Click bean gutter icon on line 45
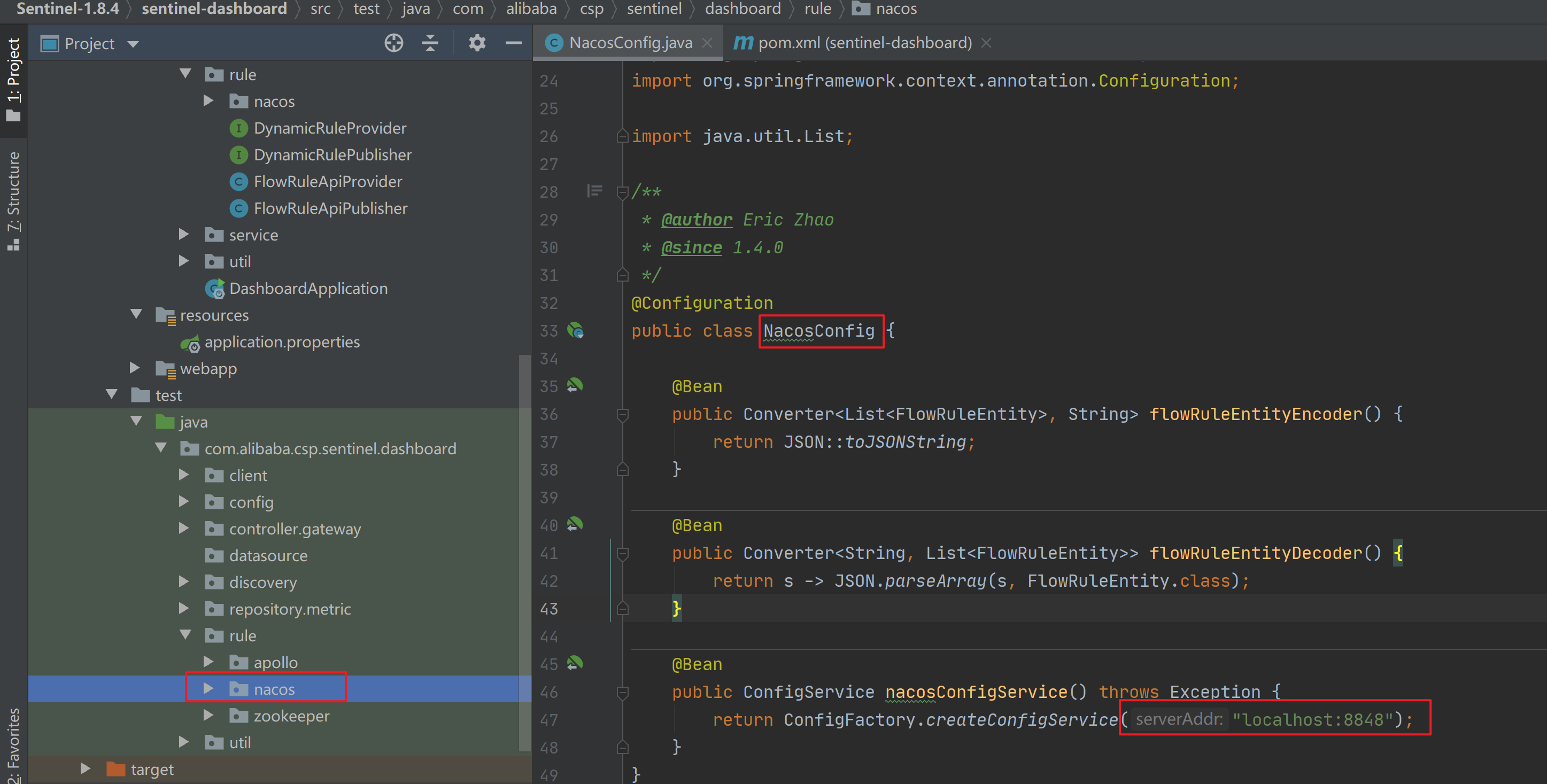1547x784 pixels. click(575, 663)
